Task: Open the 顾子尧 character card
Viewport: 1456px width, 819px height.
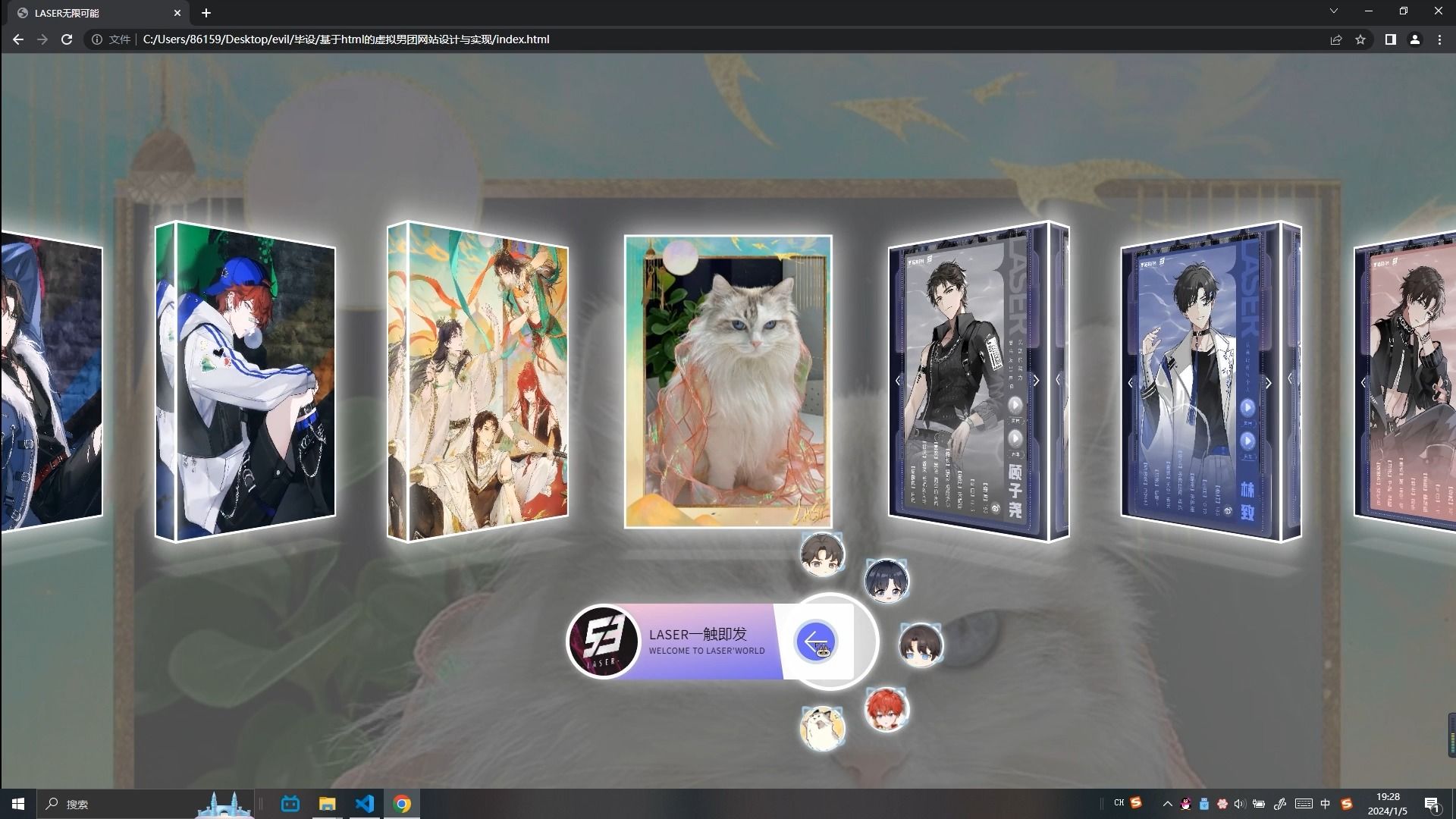Action: [x=978, y=381]
